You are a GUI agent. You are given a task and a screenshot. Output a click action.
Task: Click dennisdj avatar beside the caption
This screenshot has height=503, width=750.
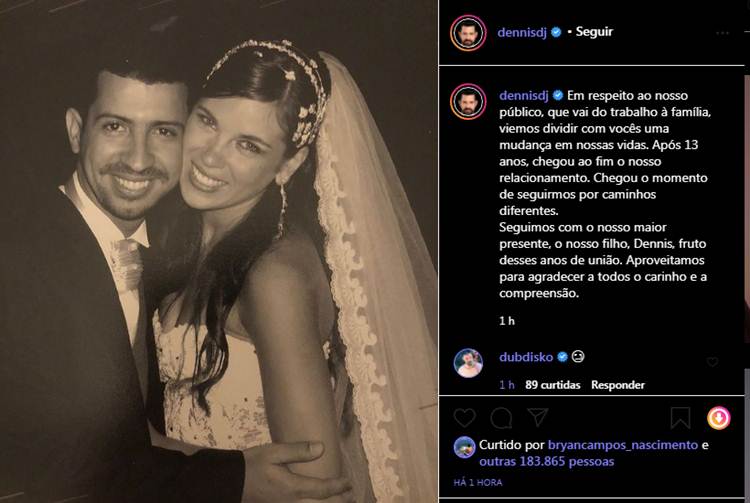(x=468, y=101)
